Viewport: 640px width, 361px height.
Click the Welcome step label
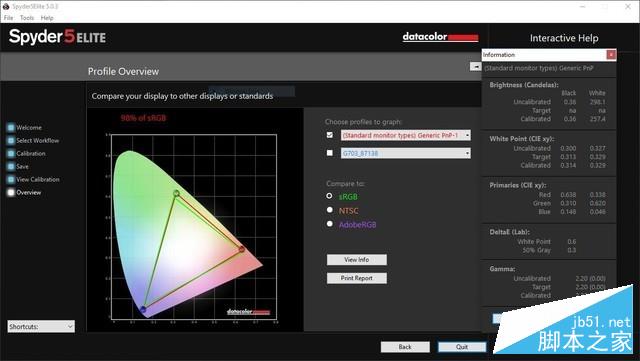pyautogui.click(x=29, y=127)
